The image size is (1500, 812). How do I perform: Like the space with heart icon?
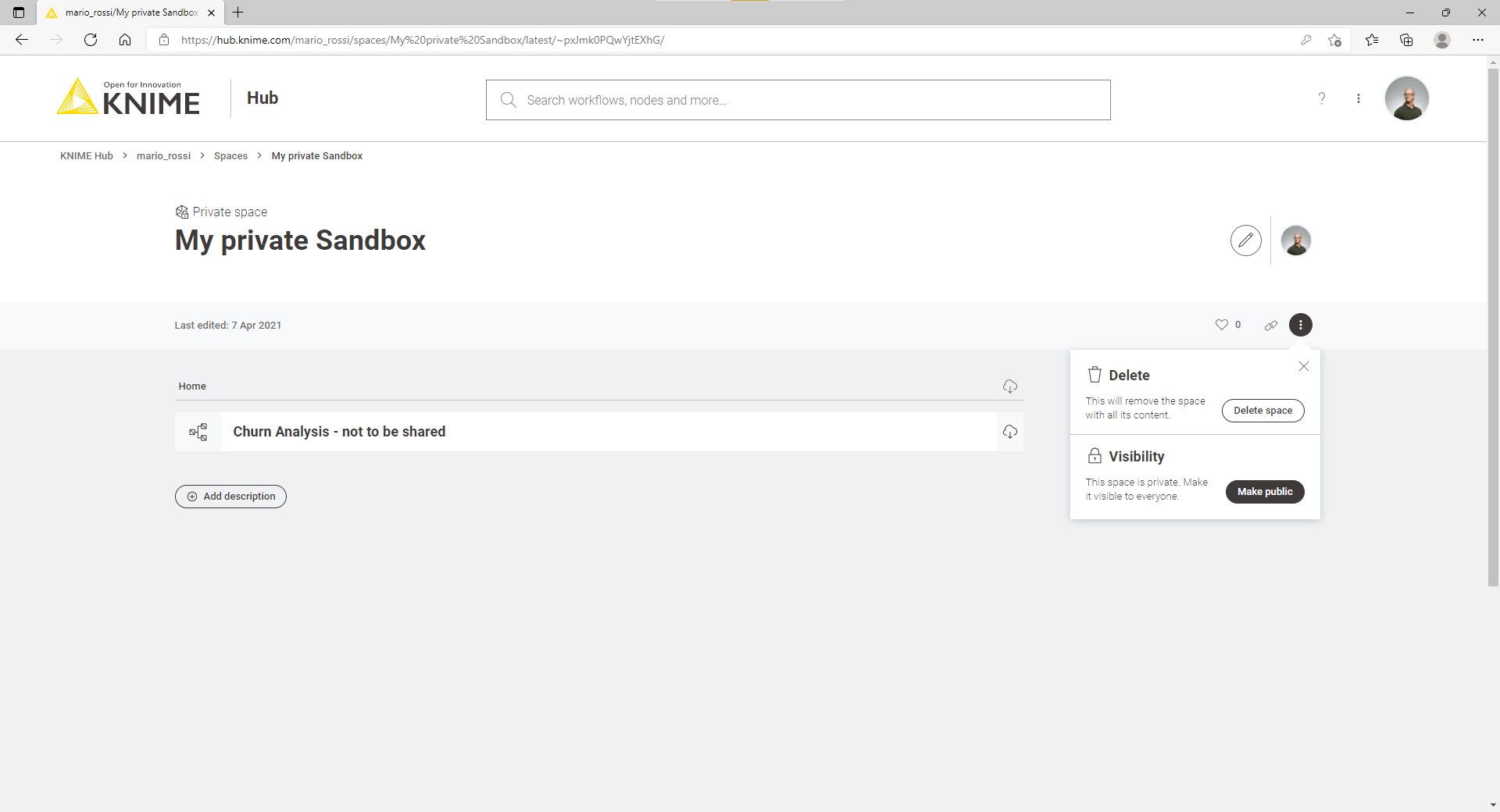pos(1222,325)
